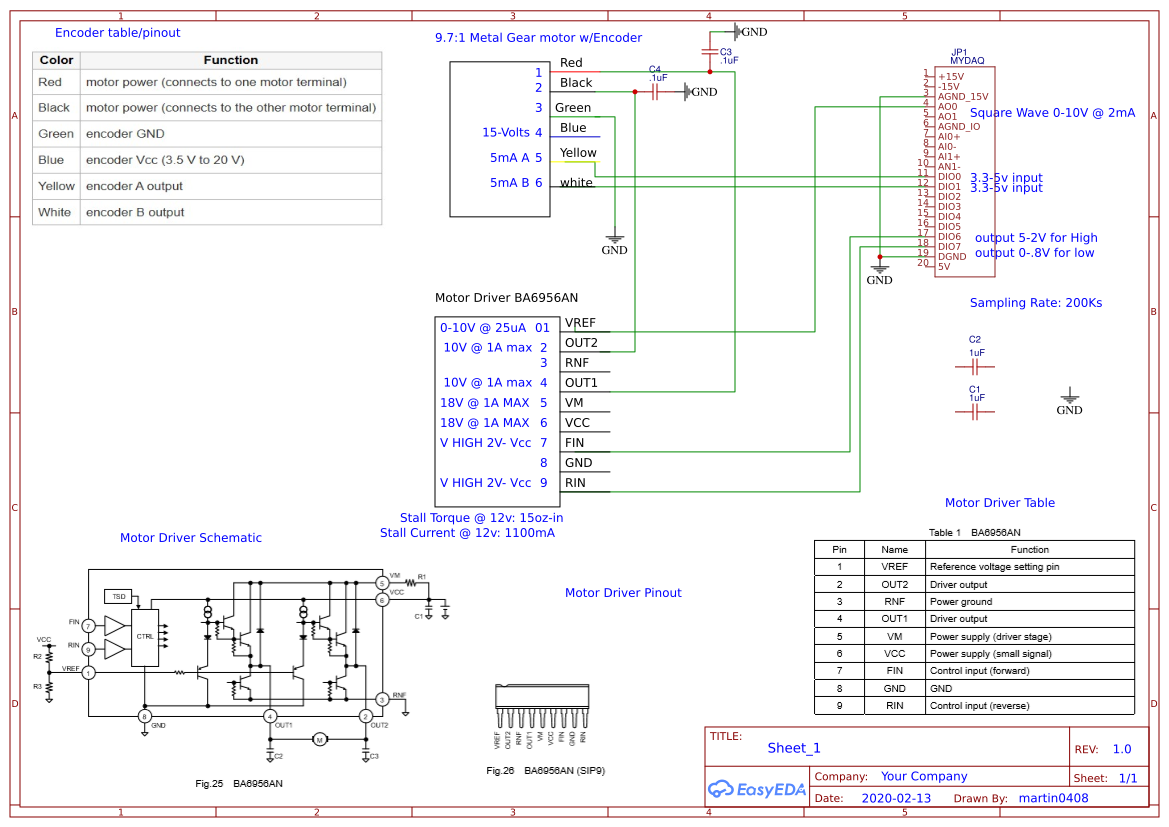
Task: Select the C4 .1uF capacitor symbol
Action: [655, 91]
